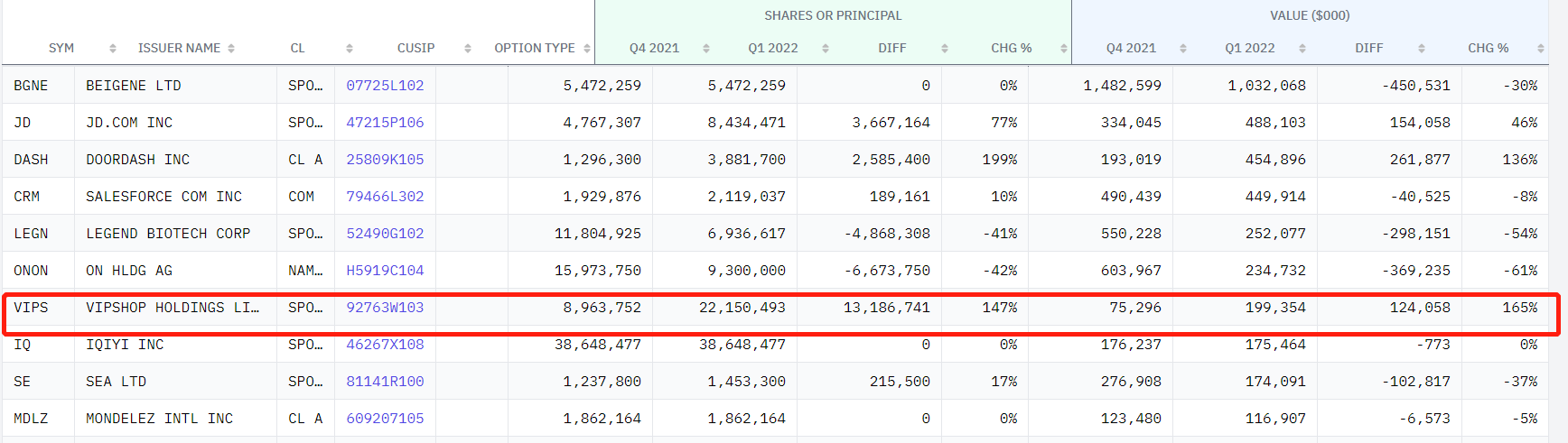1568x443 pixels.
Task: Open CUSIP link 92763W103 for Vipshop
Action: coord(385,308)
